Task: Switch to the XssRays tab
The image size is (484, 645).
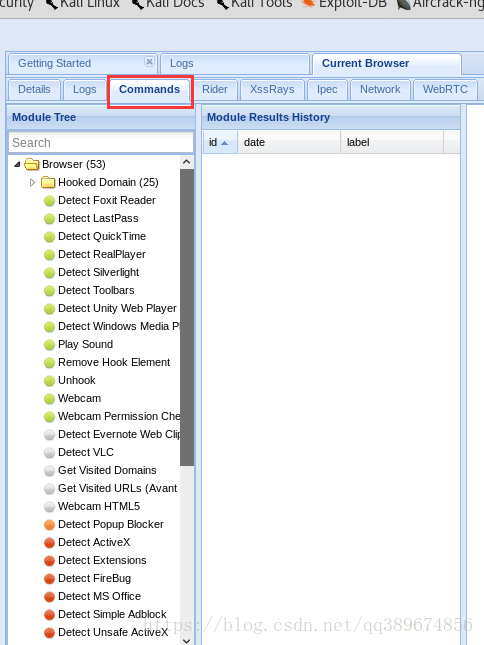Action: [272, 89]
